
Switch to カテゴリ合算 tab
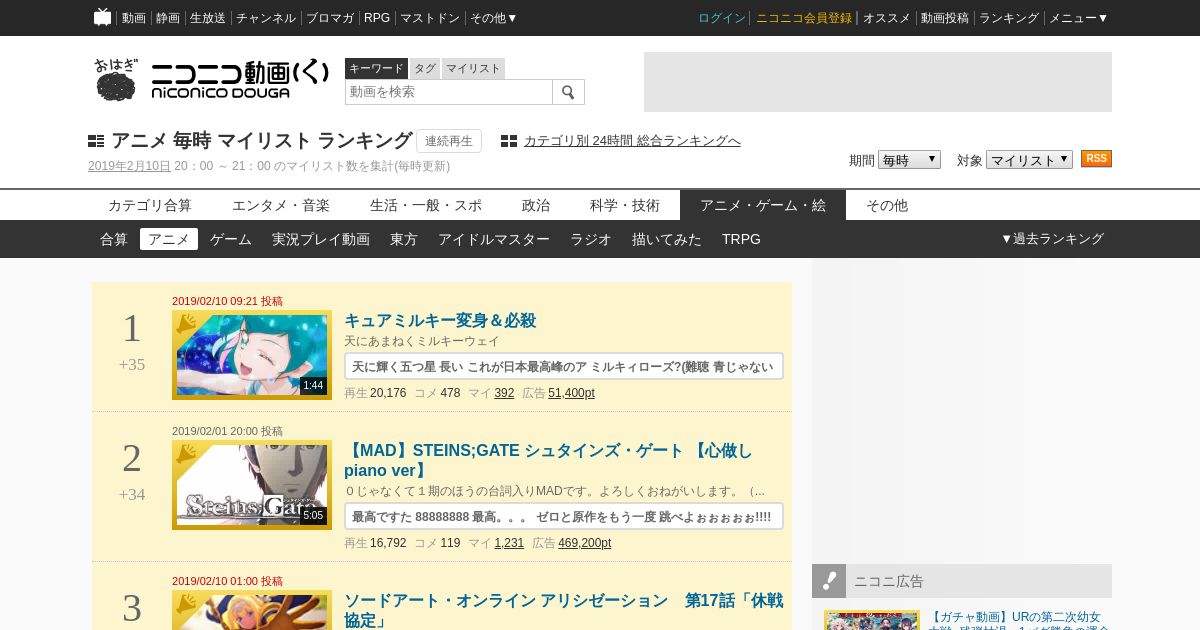[x=150, y=205]
